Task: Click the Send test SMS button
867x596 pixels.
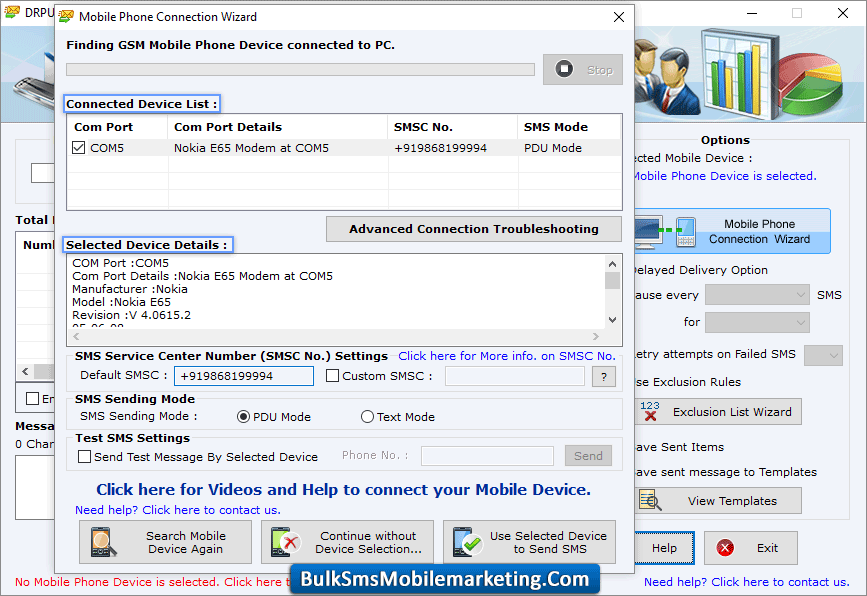Action: 588,456
